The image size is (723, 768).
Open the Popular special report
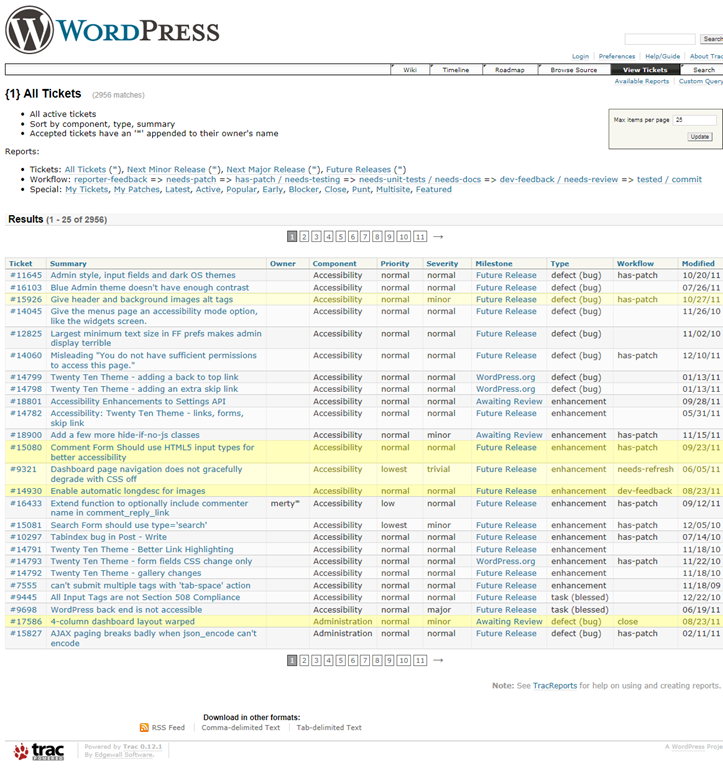[241, 190]
